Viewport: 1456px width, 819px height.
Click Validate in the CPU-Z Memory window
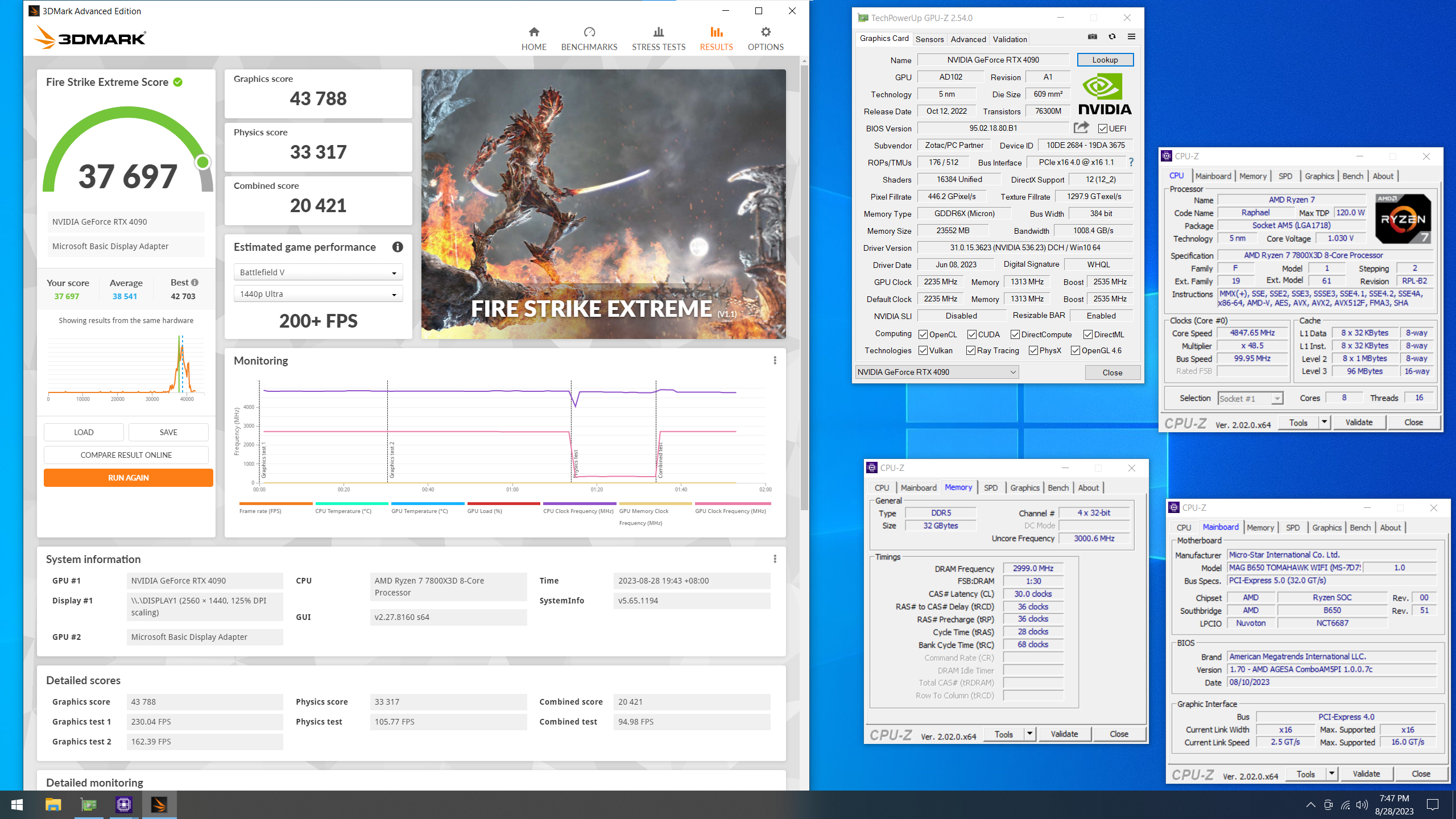(1064, 734)
